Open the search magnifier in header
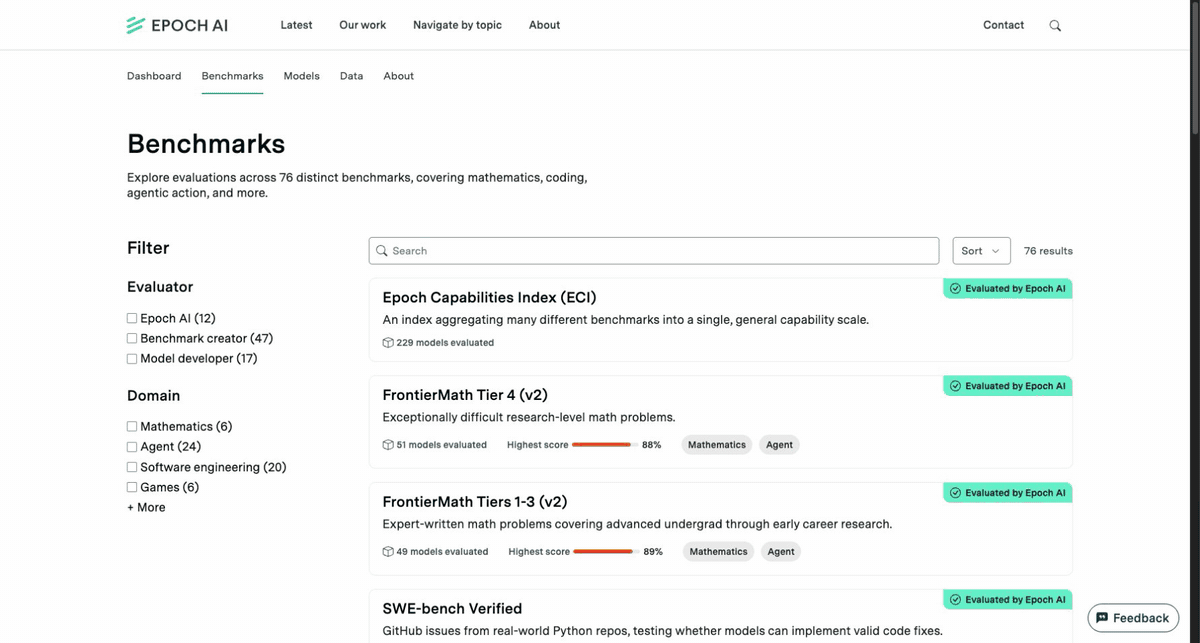The width and height of the screenshot is (1200, 643). 1055,25
